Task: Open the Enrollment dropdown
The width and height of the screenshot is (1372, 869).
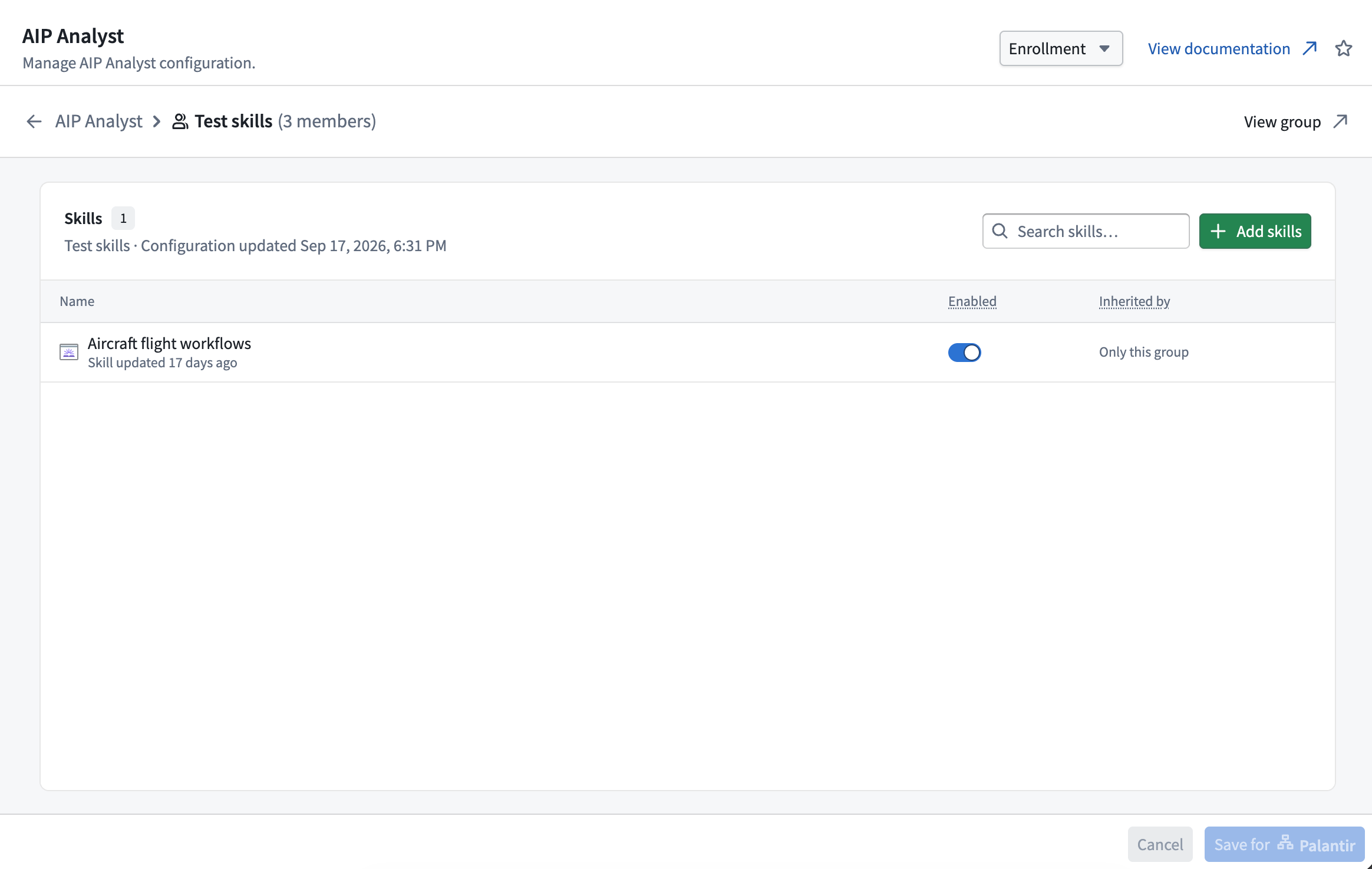Action: pos(1061,48)
